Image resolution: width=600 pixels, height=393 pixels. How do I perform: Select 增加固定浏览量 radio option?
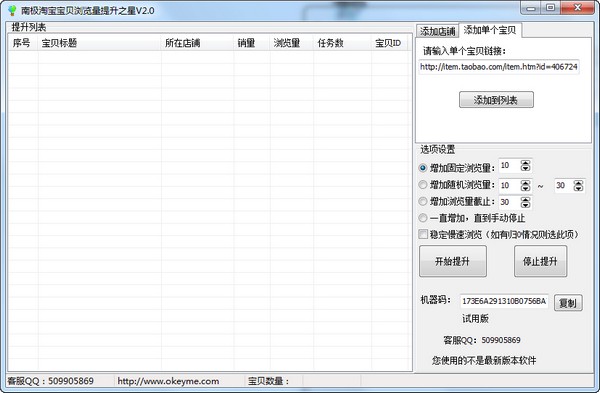click(422, 168)
